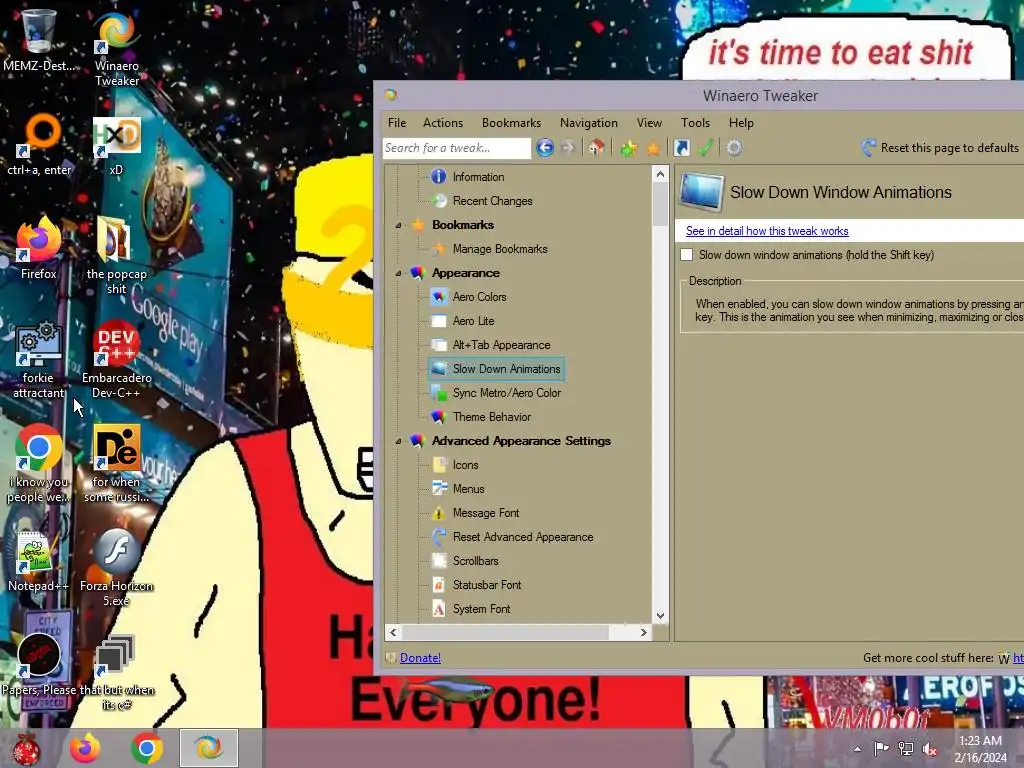Select Statusbar Font tweak
Image resolution: width=1024 pixels, height=768 pixels.
pyautogui.click(x=487, y=585)
